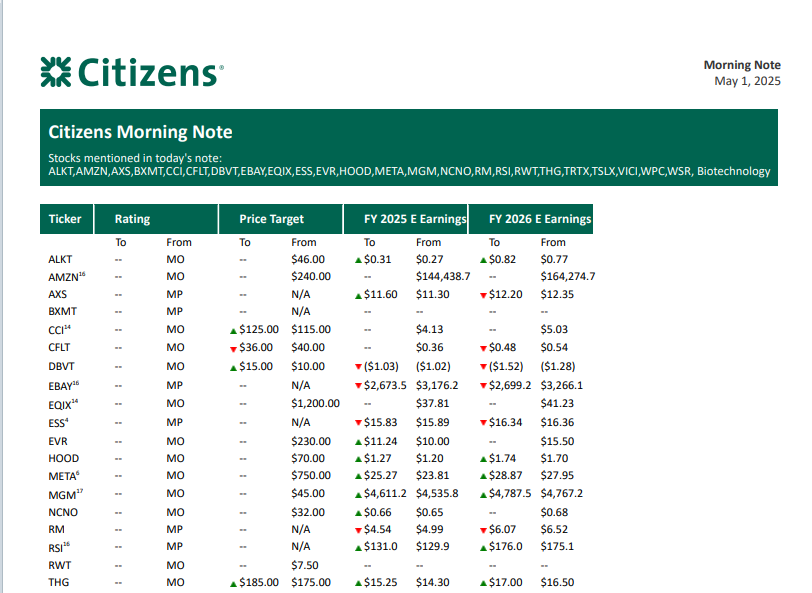Click the $144,438.7 earnings value
The image size is (812, 593).
pyautogui.click(x=443, y=277)
